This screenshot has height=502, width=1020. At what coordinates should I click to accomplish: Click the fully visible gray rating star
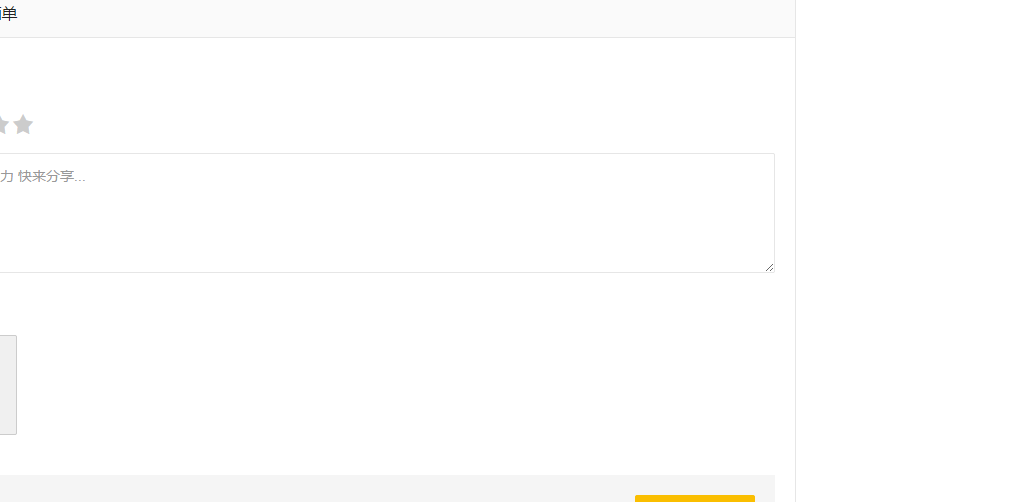[x=23, y=125]
